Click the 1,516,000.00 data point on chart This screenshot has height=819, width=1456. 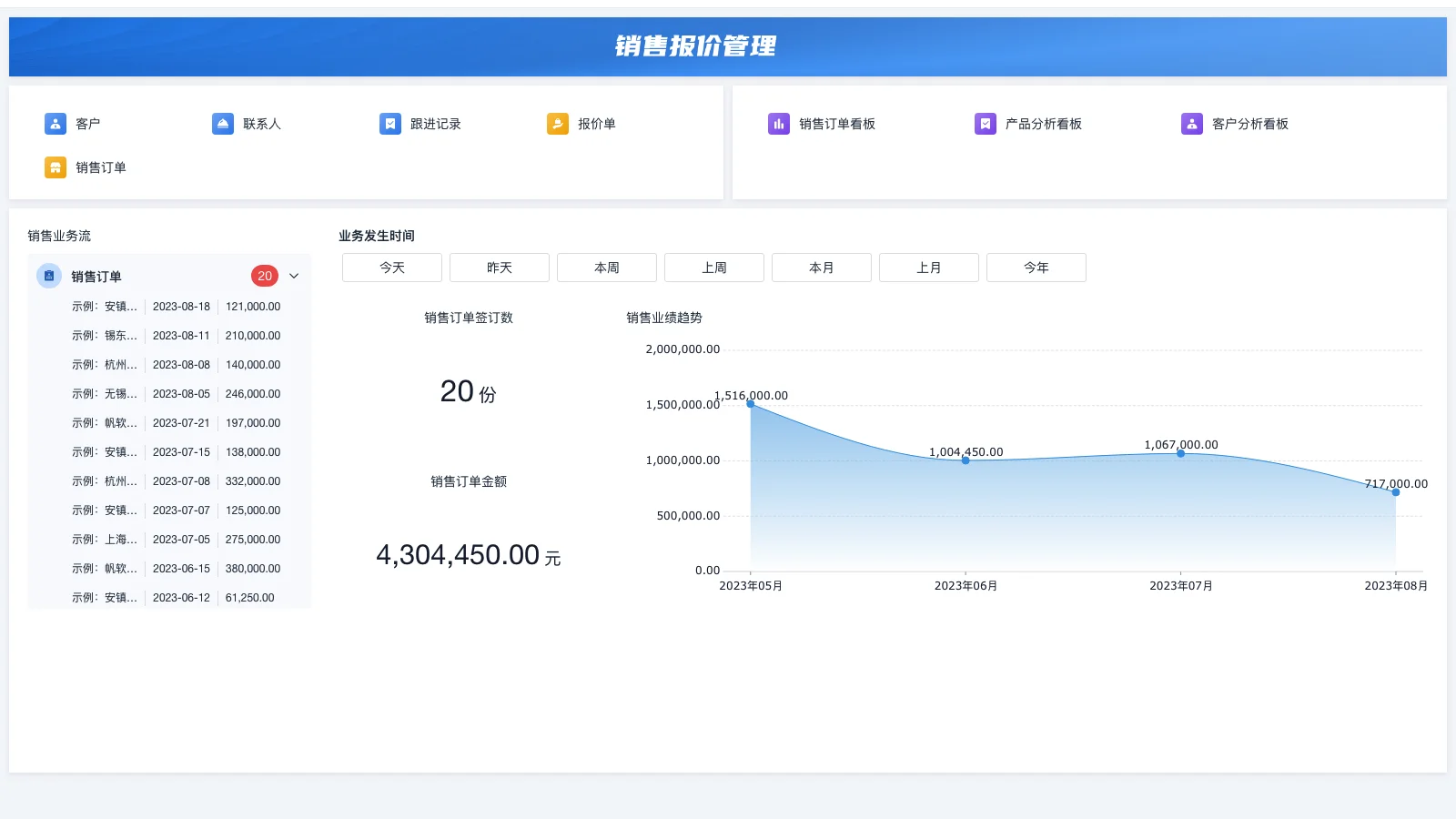[750, 404]
